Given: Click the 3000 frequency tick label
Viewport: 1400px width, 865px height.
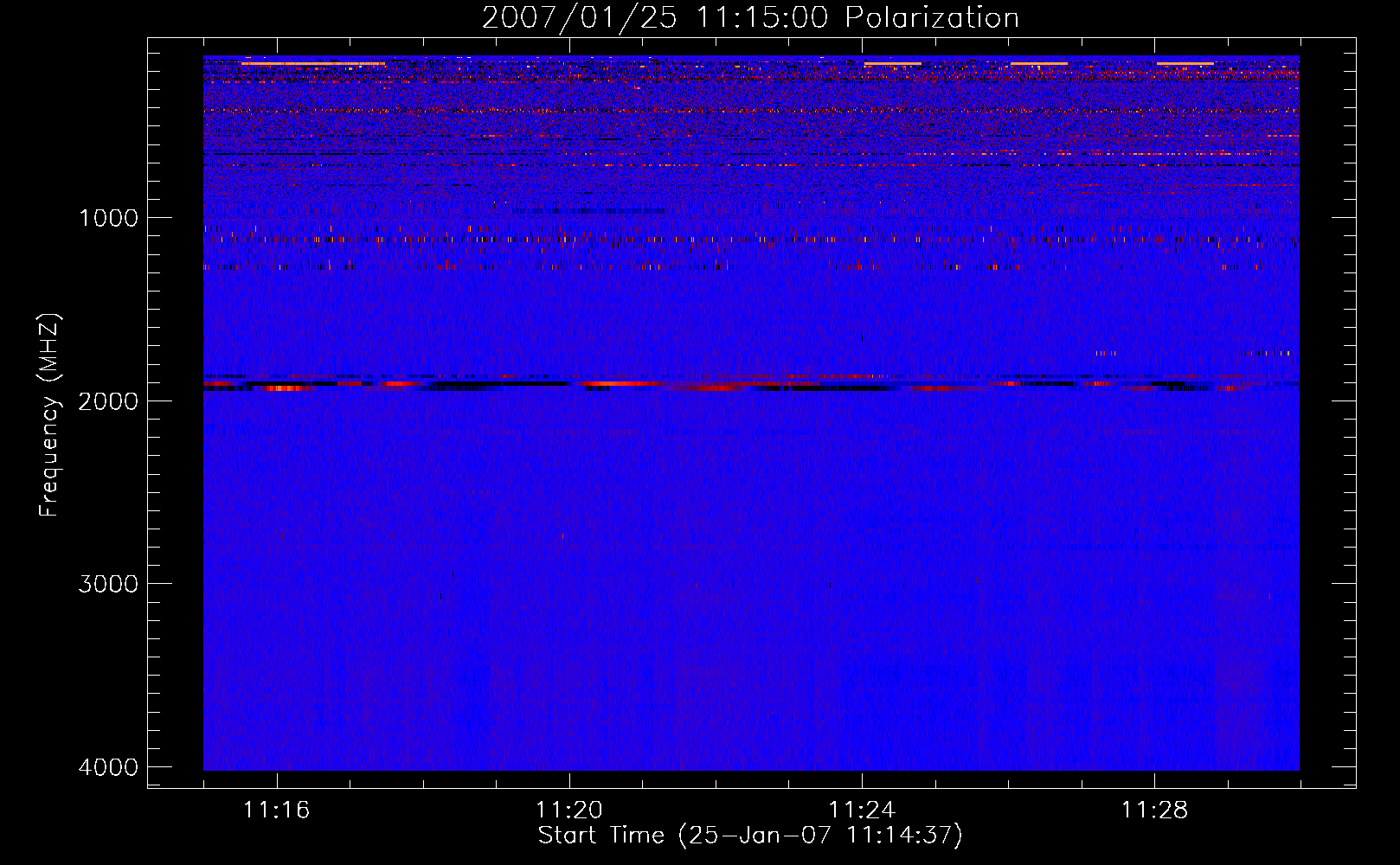Looking at the screenshot, I should tap(109, 584).
